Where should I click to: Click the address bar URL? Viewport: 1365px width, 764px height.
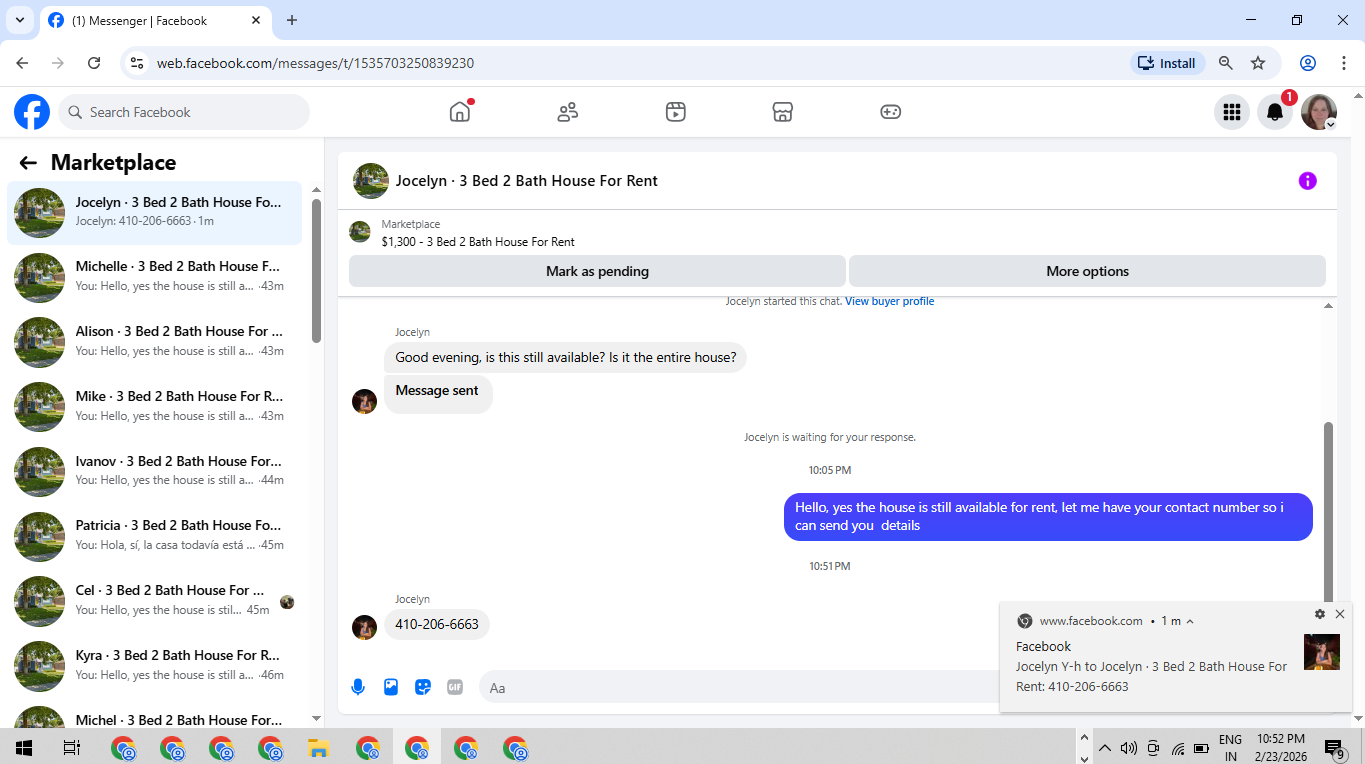point(315,63)
